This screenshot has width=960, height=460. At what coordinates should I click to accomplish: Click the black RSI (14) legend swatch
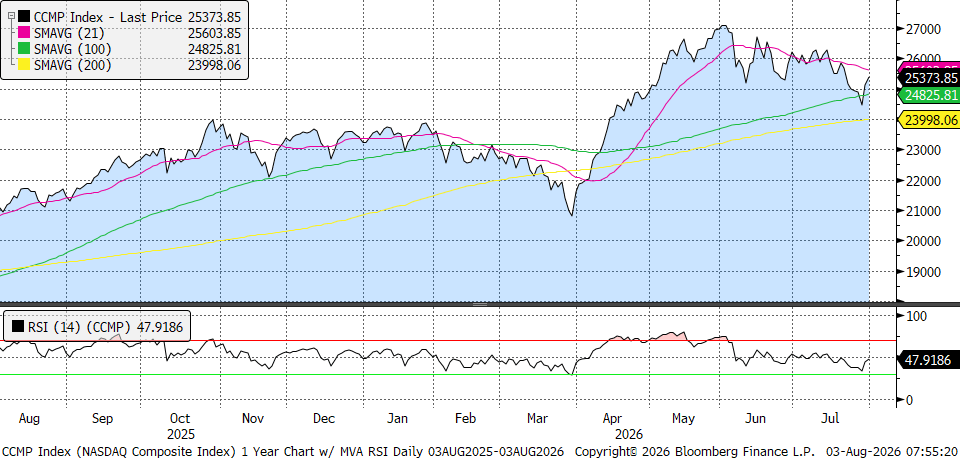19,328
